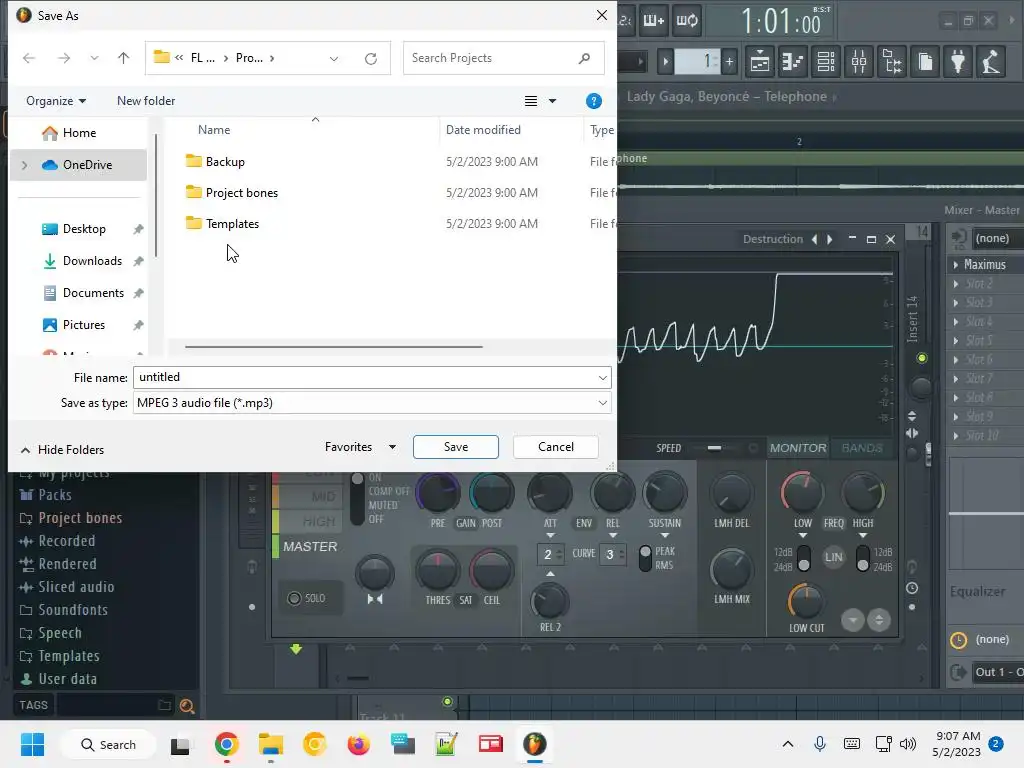Open the view options dropdown arrow
The height and width of the screenshot is (768, 1024).
pyautogui.click(x=552, y=101)
